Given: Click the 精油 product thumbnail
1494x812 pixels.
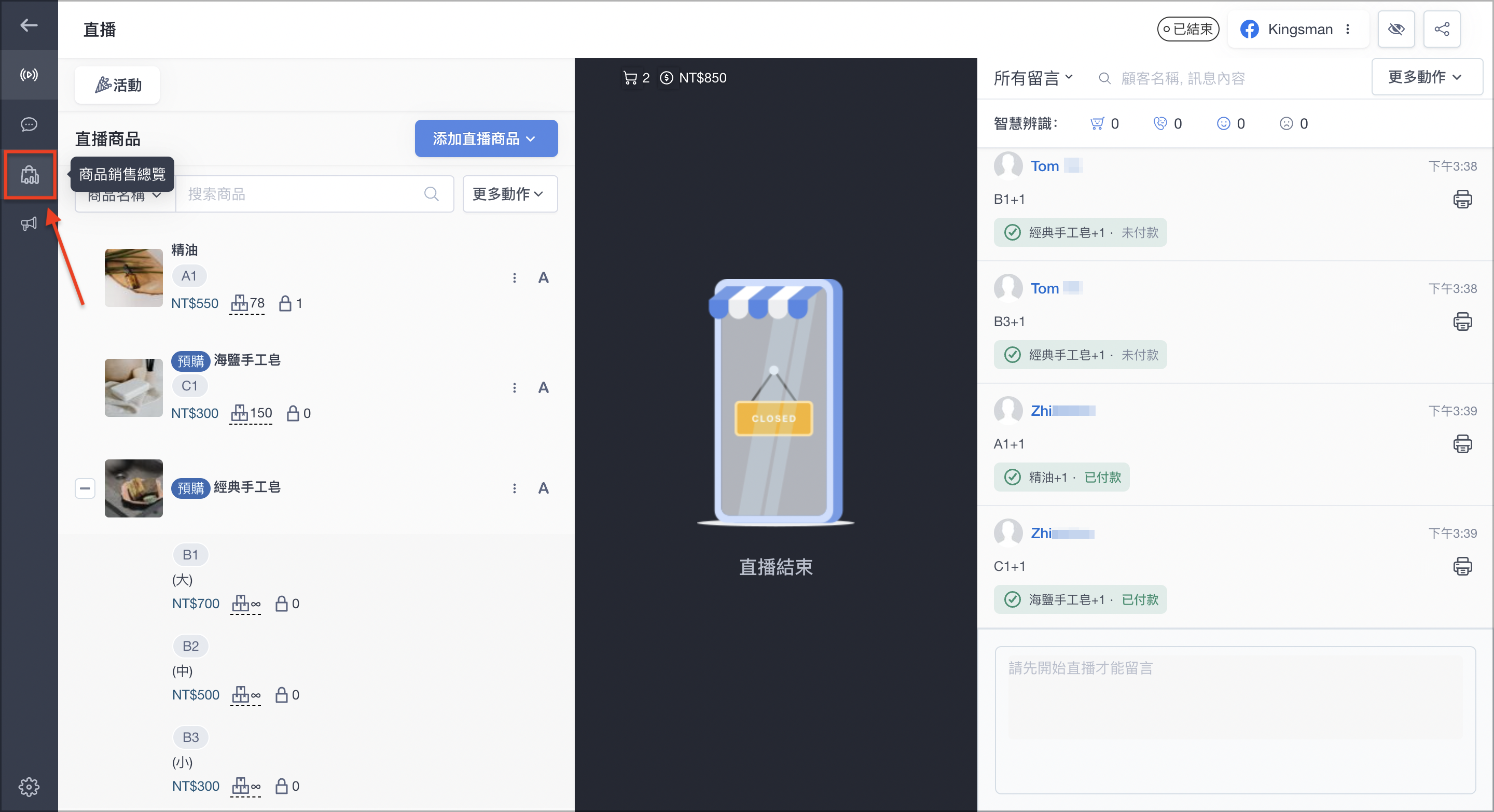Looking at the screenshot, I should (x=133, y=278).
